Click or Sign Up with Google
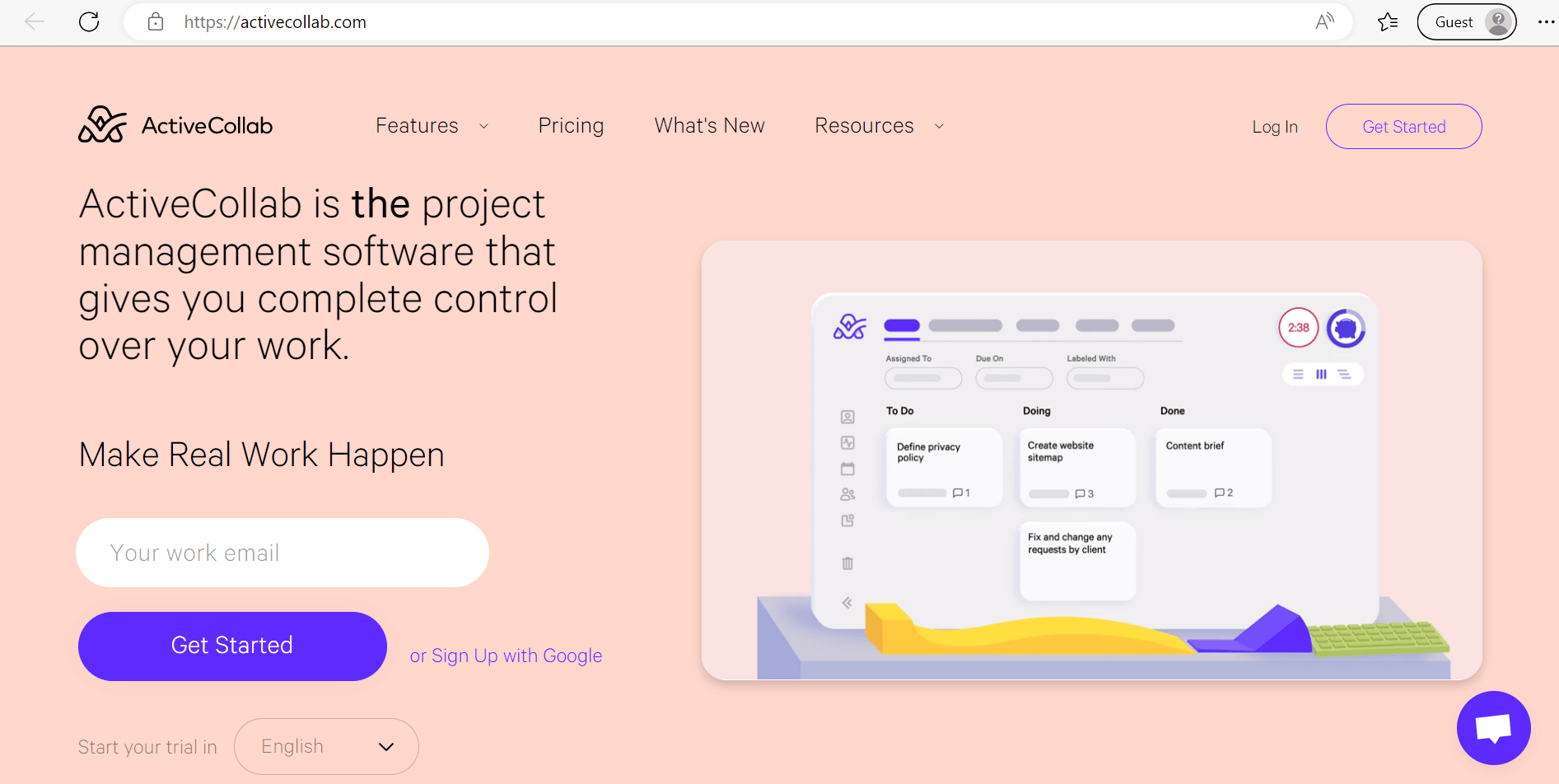 click(506, 656)
